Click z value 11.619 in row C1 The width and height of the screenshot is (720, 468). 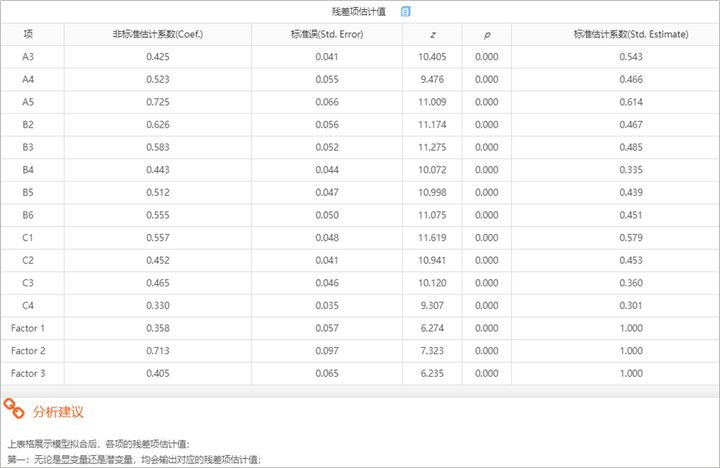click(x=432, y=237)
